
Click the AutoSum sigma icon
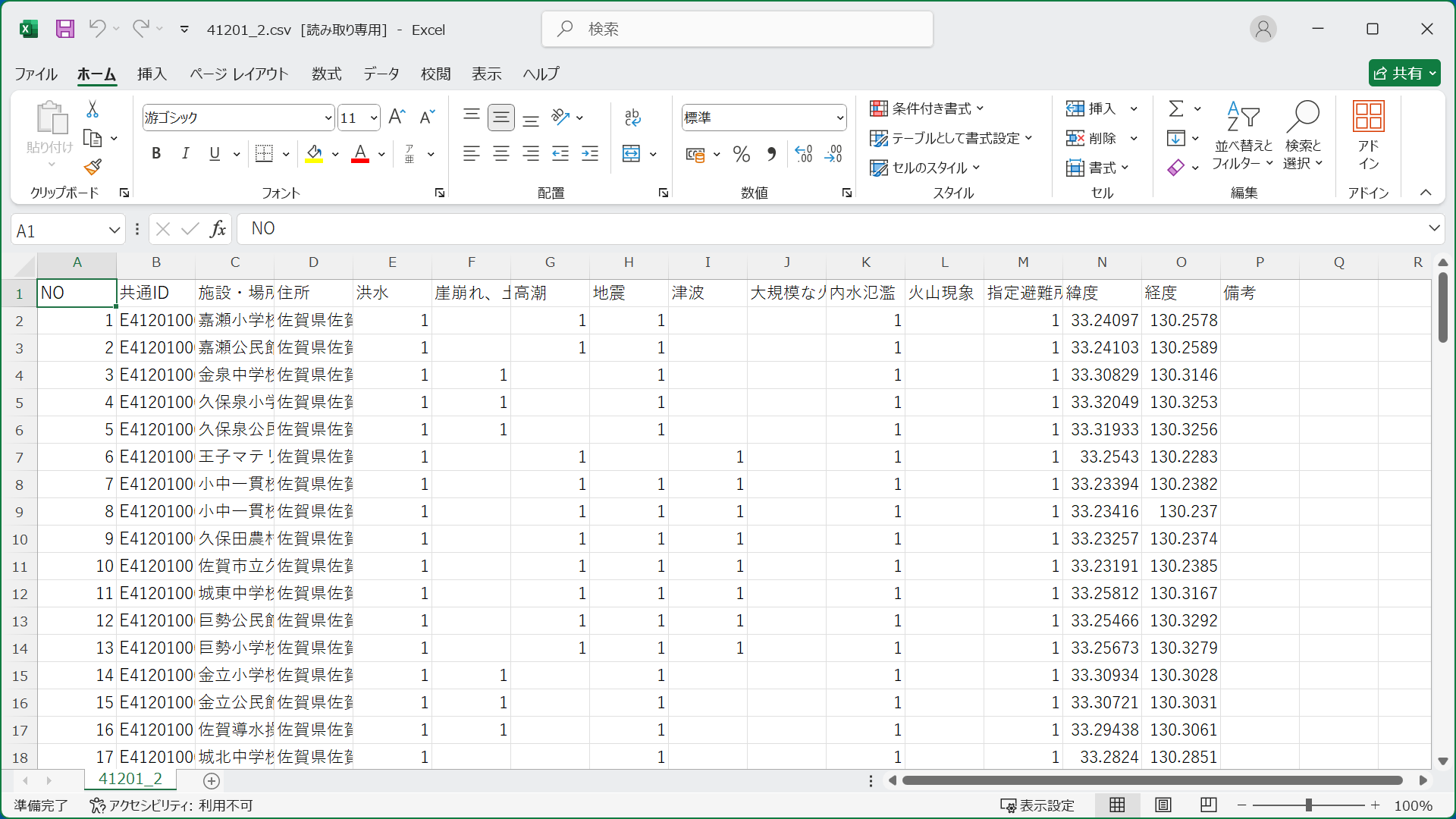click(1175, 108)
